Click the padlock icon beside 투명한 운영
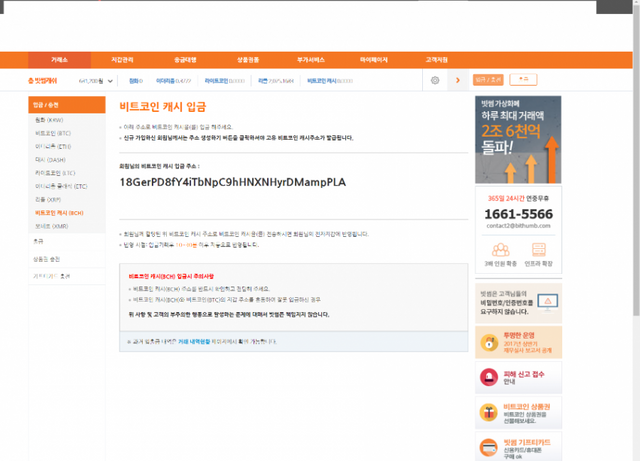Viewport: 640px width, 461px height. click(x=489, y=343)
